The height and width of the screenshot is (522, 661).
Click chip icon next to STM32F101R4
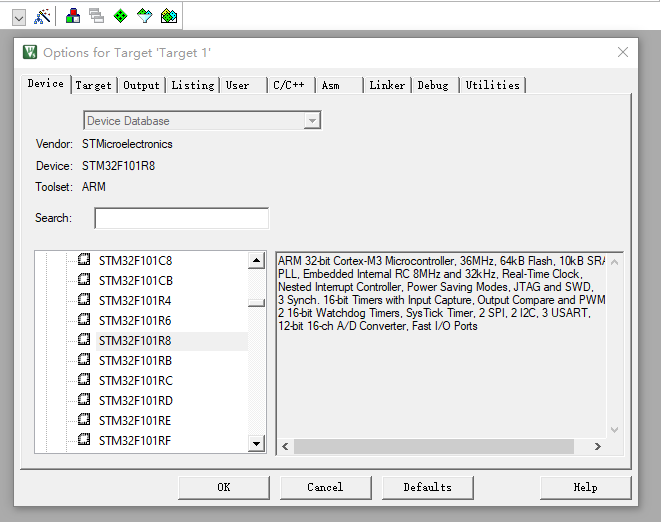[x=84, y=299]
